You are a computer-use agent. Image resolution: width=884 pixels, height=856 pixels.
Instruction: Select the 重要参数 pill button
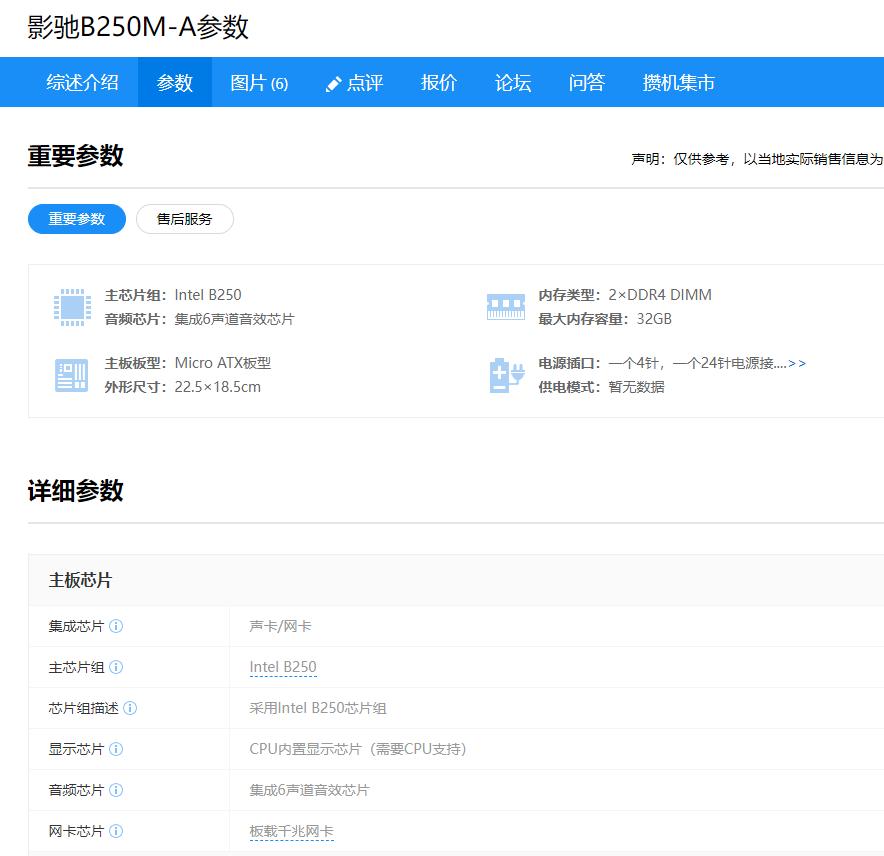tap(77, 219)
